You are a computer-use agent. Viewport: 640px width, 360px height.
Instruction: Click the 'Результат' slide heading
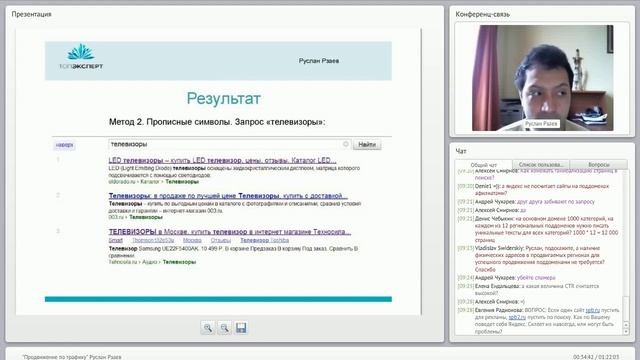224,98
